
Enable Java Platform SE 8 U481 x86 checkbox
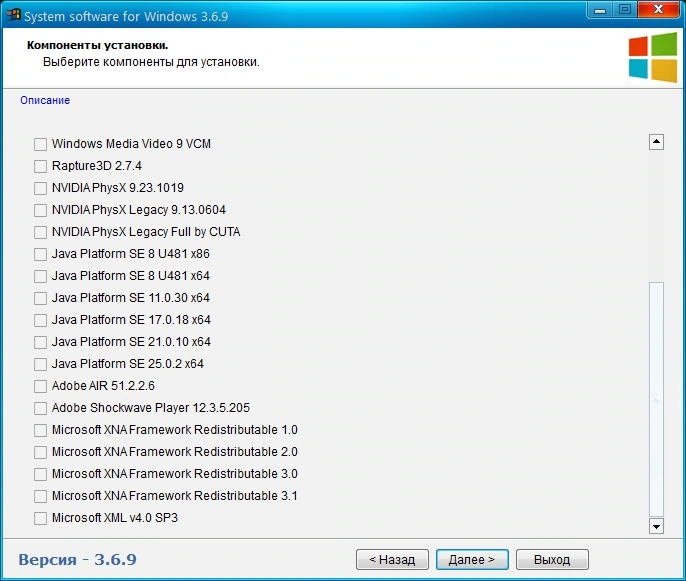(40, 254)
